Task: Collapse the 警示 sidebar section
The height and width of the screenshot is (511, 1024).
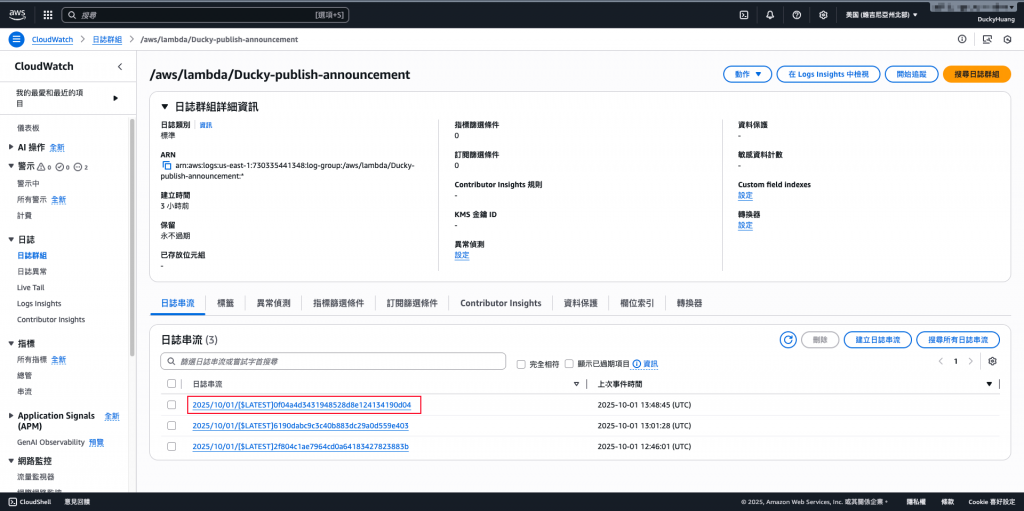Action: tap(12, 166)
